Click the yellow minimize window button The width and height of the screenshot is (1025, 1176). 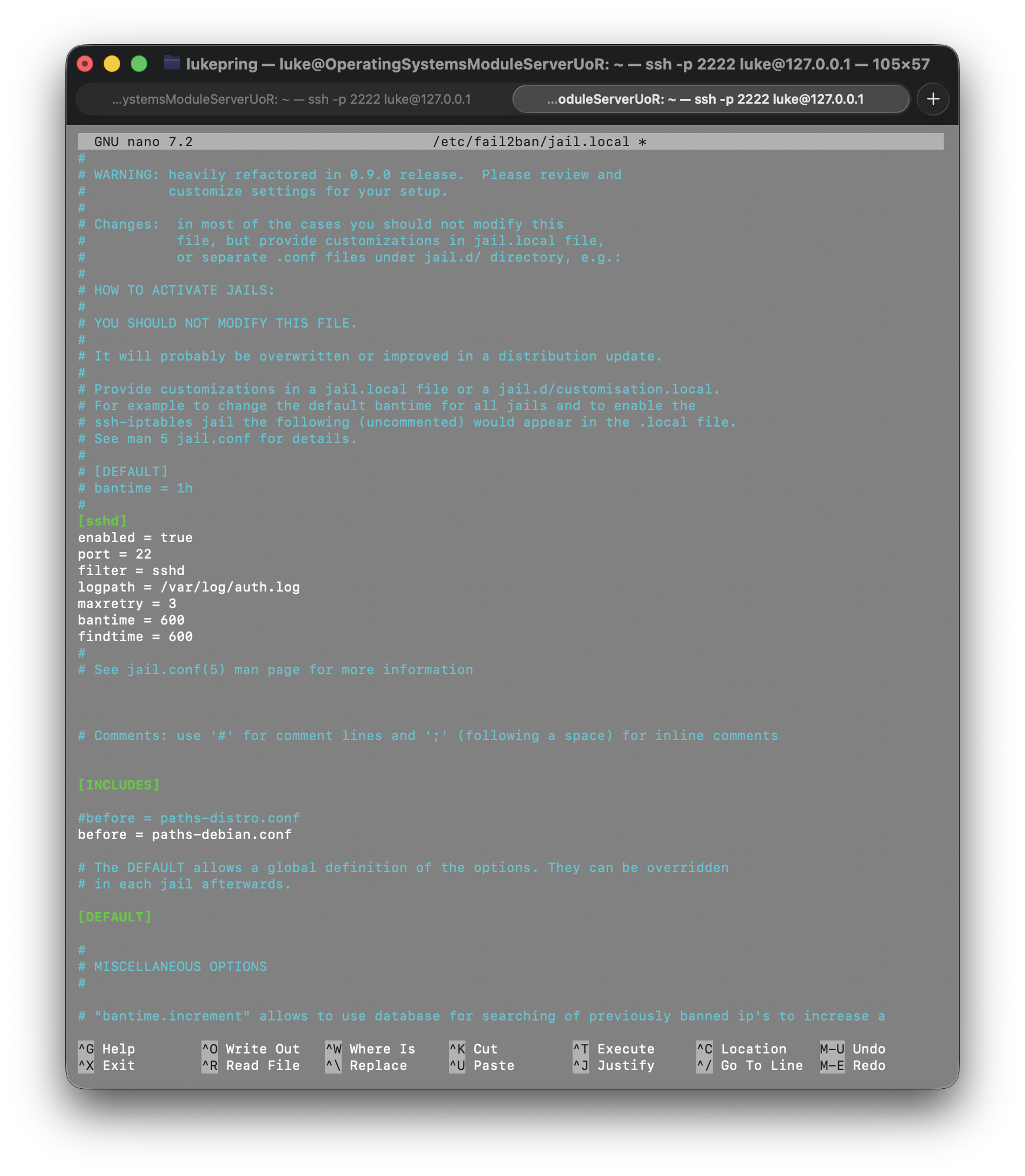(112, 64)
